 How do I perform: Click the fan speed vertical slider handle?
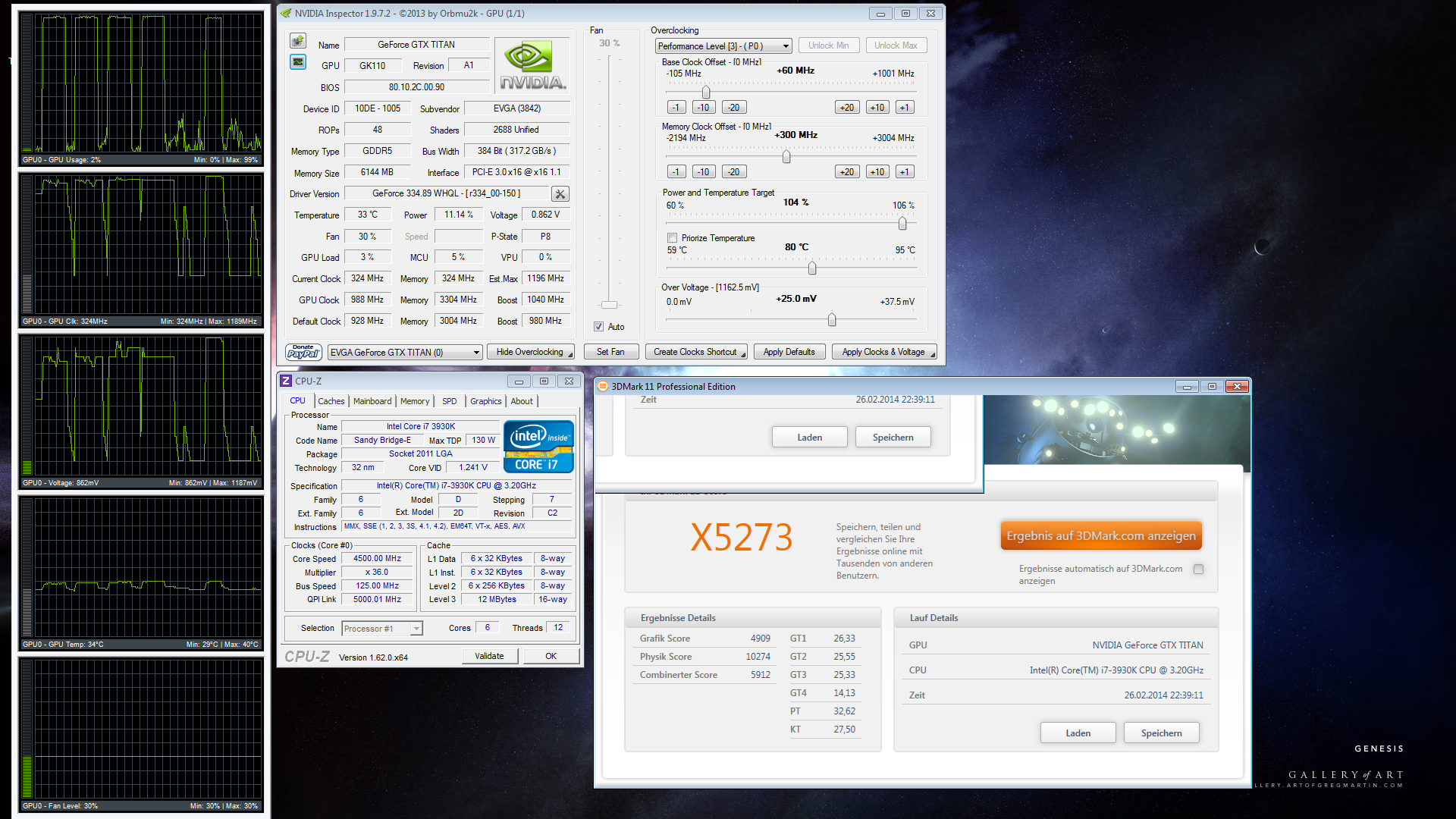click(609, 305)
